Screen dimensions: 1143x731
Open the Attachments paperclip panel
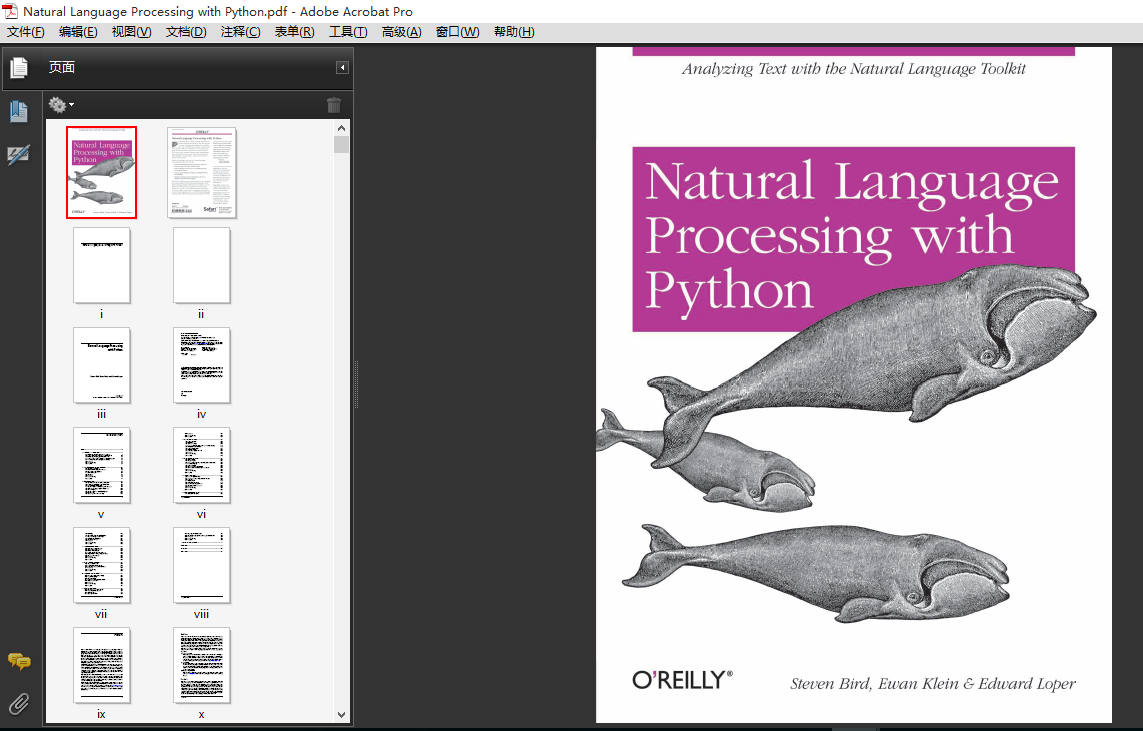[19, 703]
